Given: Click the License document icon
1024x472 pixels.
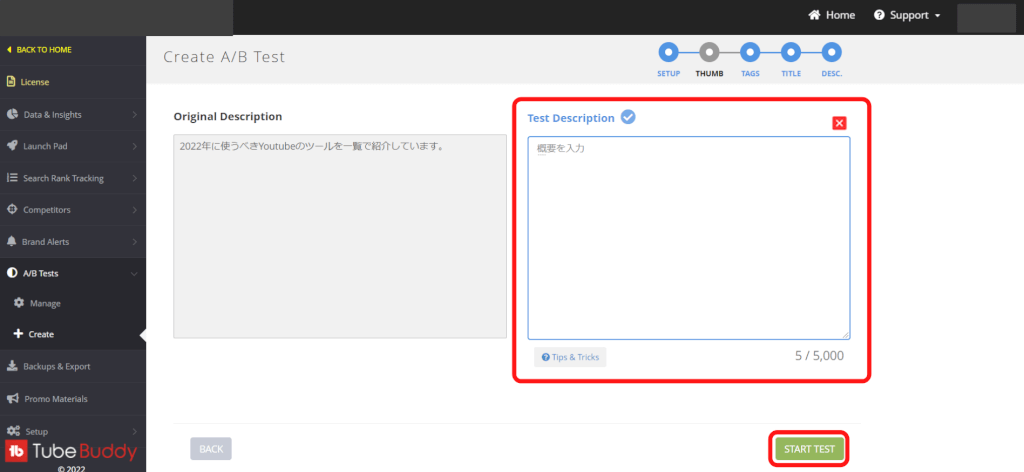Looking at the screenshot, I should [x=10, y=82].
